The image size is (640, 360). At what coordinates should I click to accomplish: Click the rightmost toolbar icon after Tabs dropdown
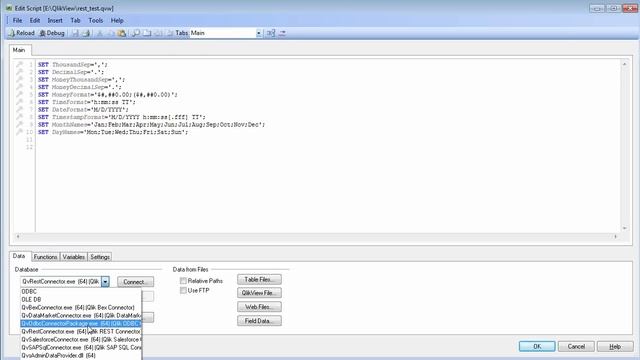[x=282, y=33]
